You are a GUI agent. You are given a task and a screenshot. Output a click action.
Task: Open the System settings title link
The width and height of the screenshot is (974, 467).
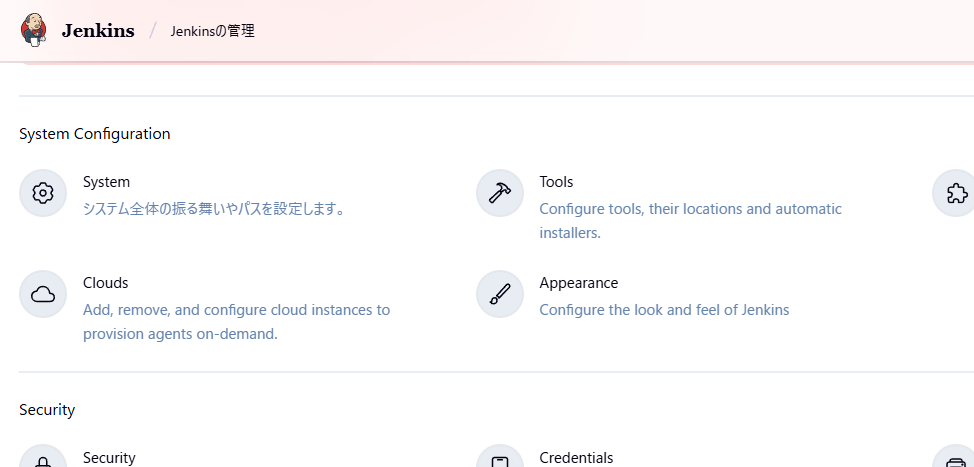click(106, 182)
